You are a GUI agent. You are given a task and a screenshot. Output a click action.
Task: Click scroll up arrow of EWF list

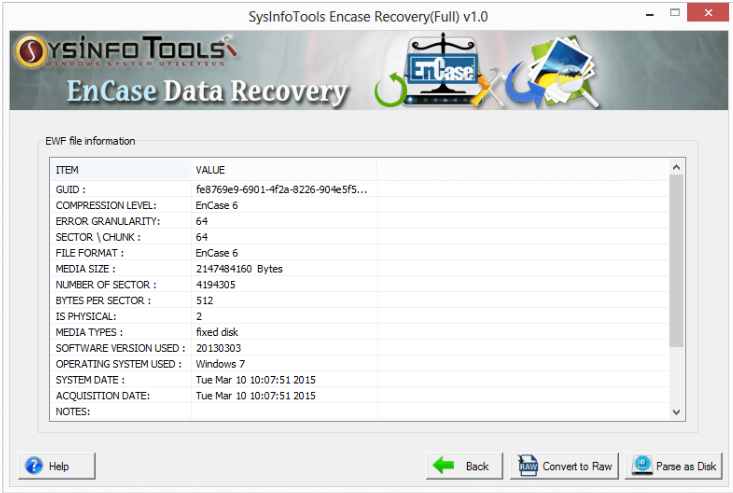coord(676,167)
